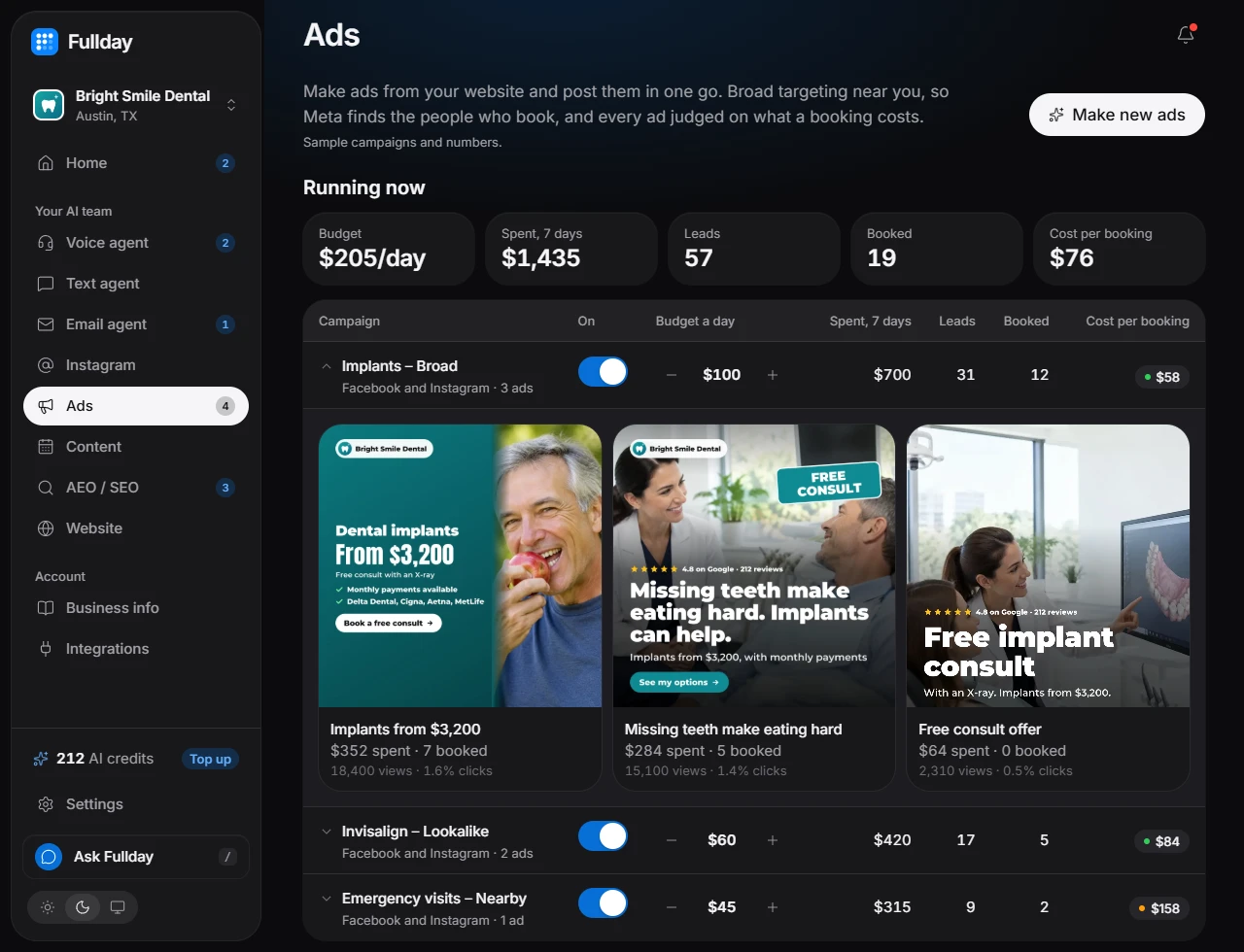Open the 'Free consult offer' ad card
The image size is (1244, 952).
click(1048, 607)
